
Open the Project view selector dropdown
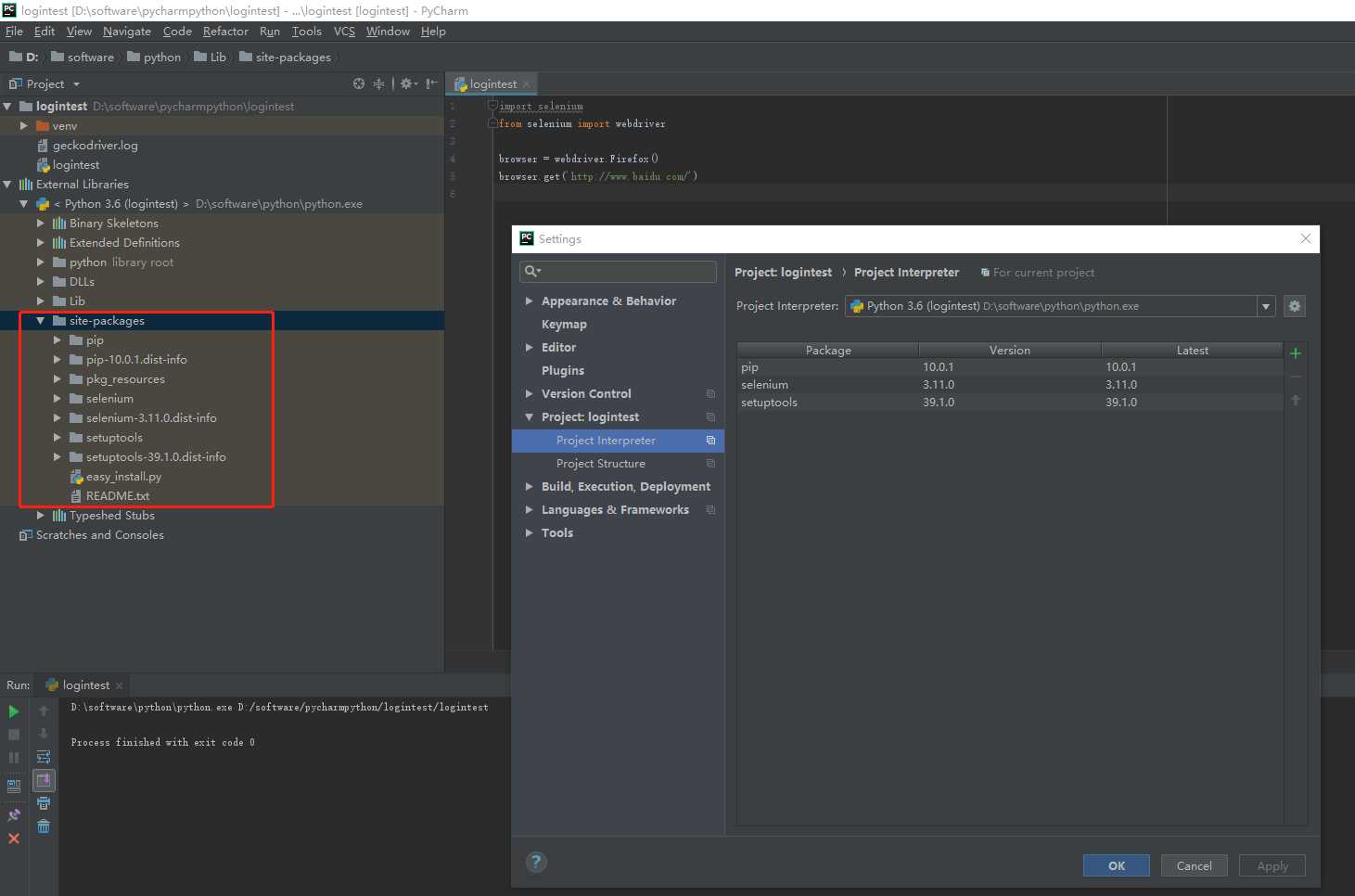click(x=76, y=84)
